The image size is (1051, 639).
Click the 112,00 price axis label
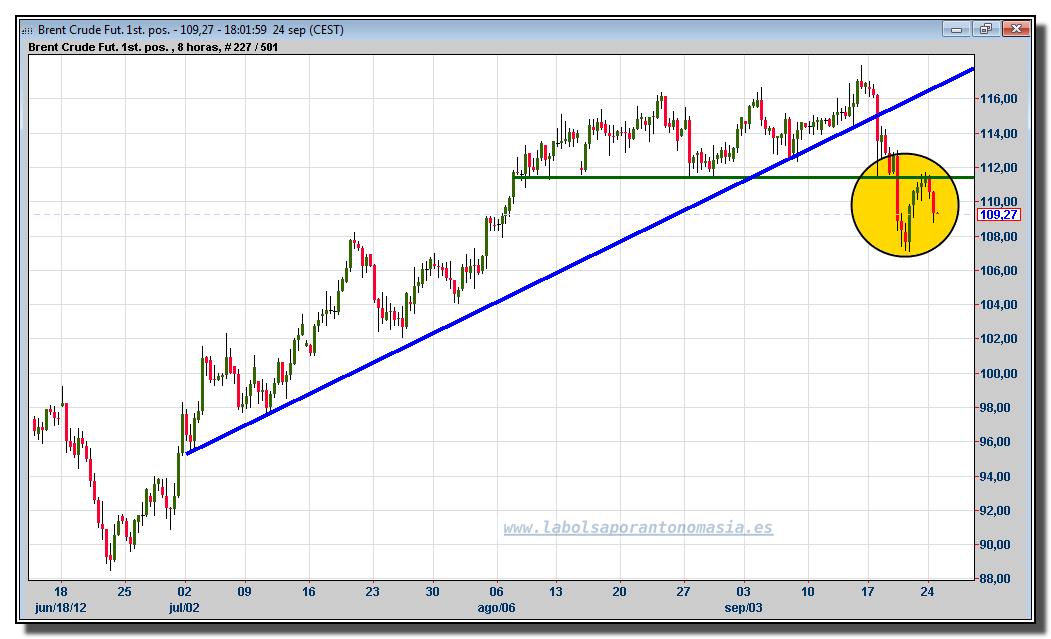pos(999,168)
